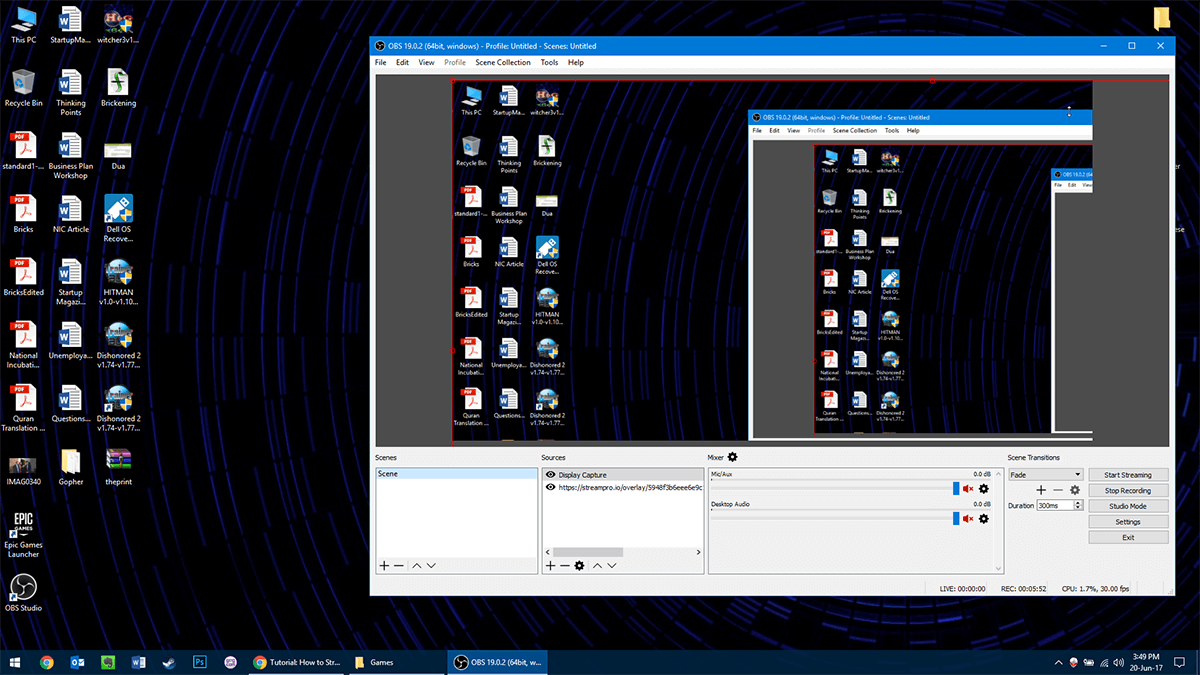Open the Epic Games Launcher desktop icon
Viewport: 1200px width, 675px height.
pos(24,534)
